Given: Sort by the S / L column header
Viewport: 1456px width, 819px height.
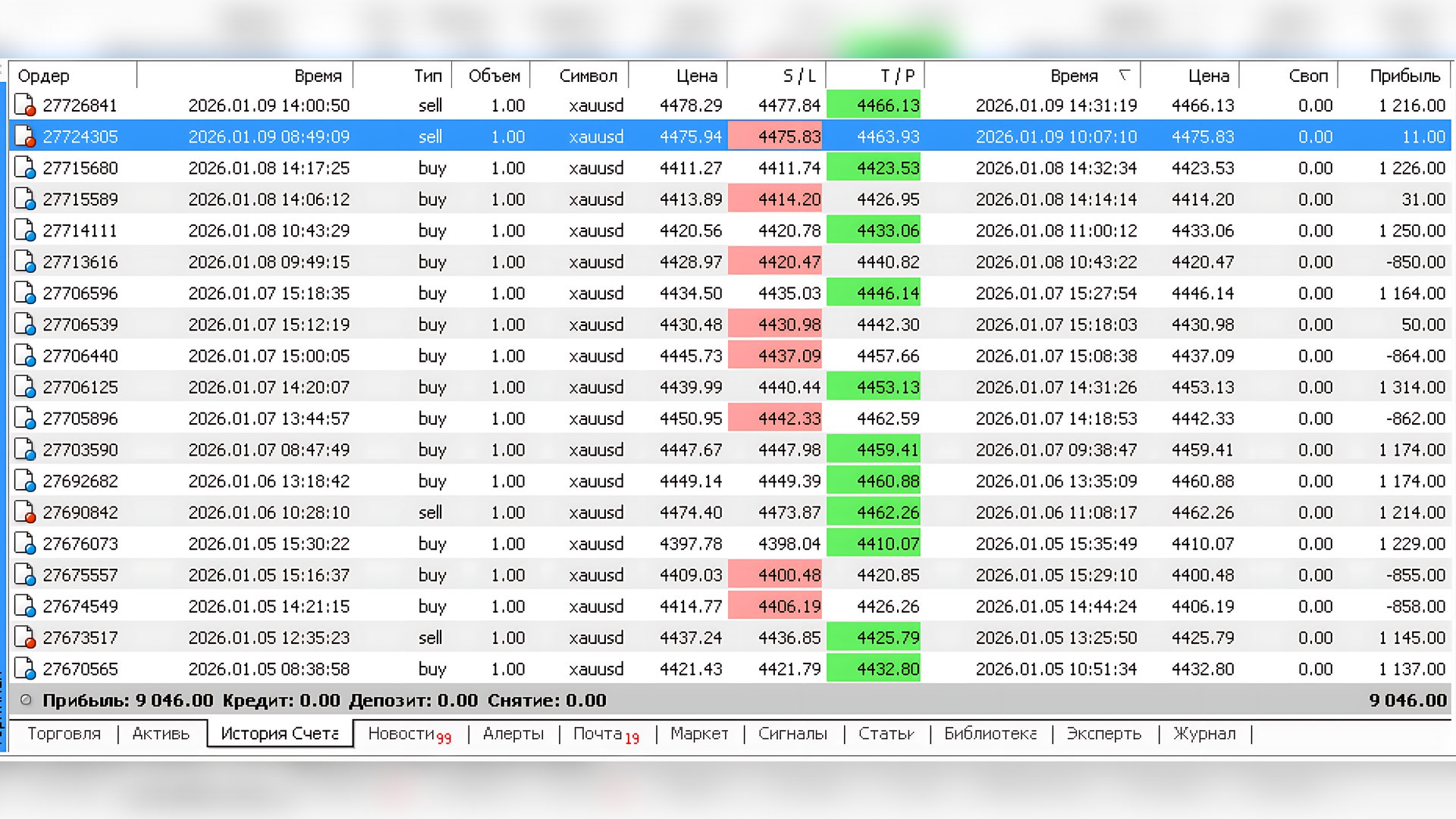Looking at the screenshot, I should [777, 76].
